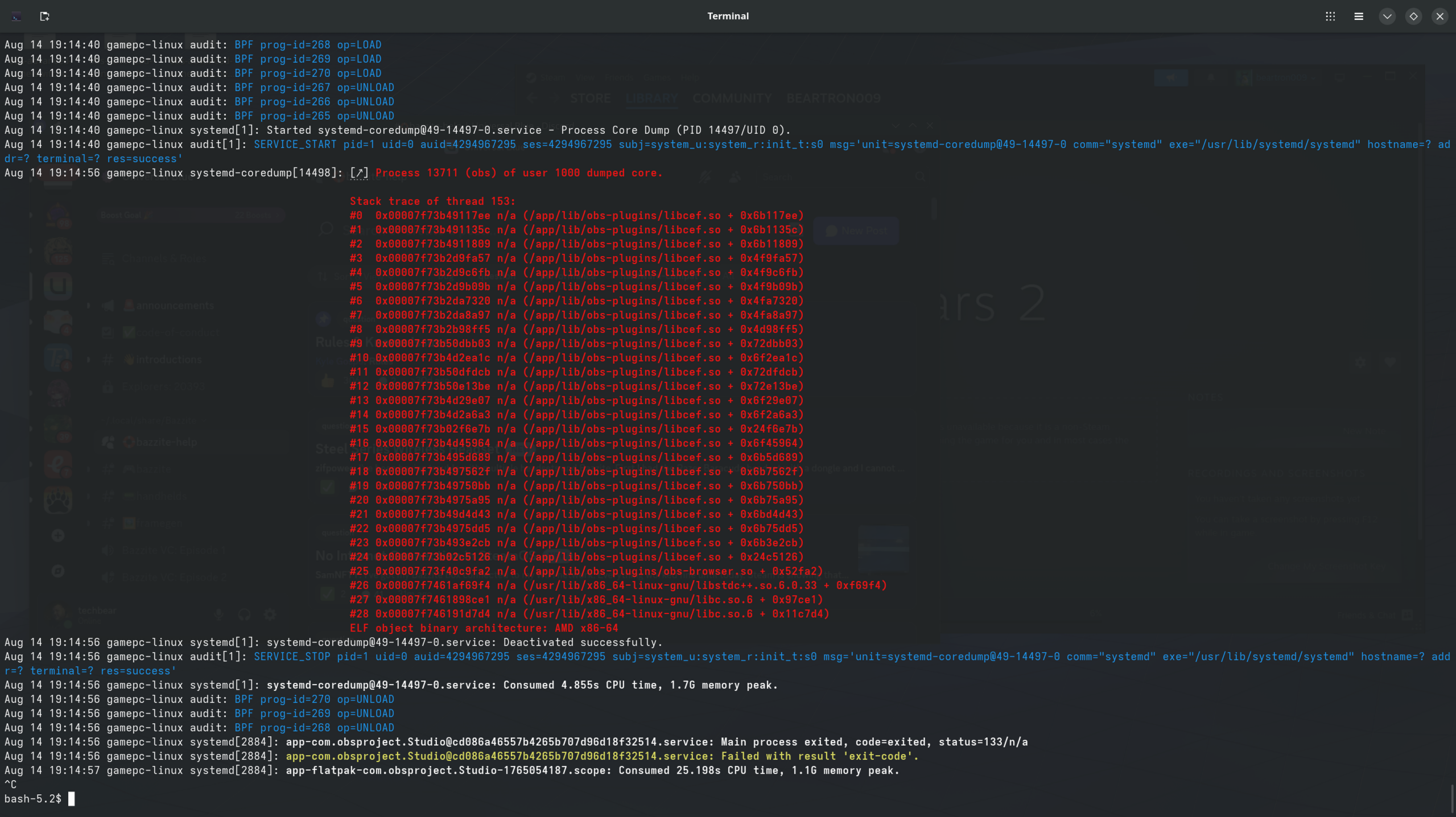Select stack frame #15 libcef.so + 0x24f6e7b

tap(576, 429)
